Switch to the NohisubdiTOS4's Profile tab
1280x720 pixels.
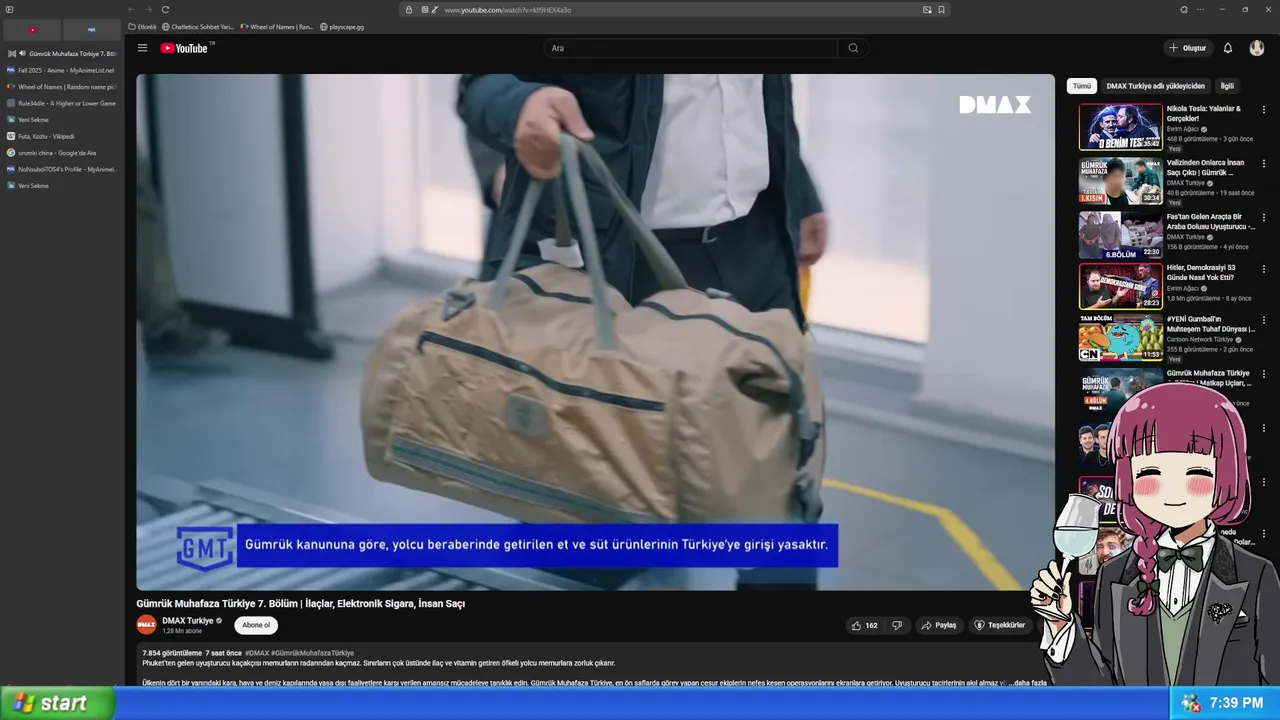61,169
